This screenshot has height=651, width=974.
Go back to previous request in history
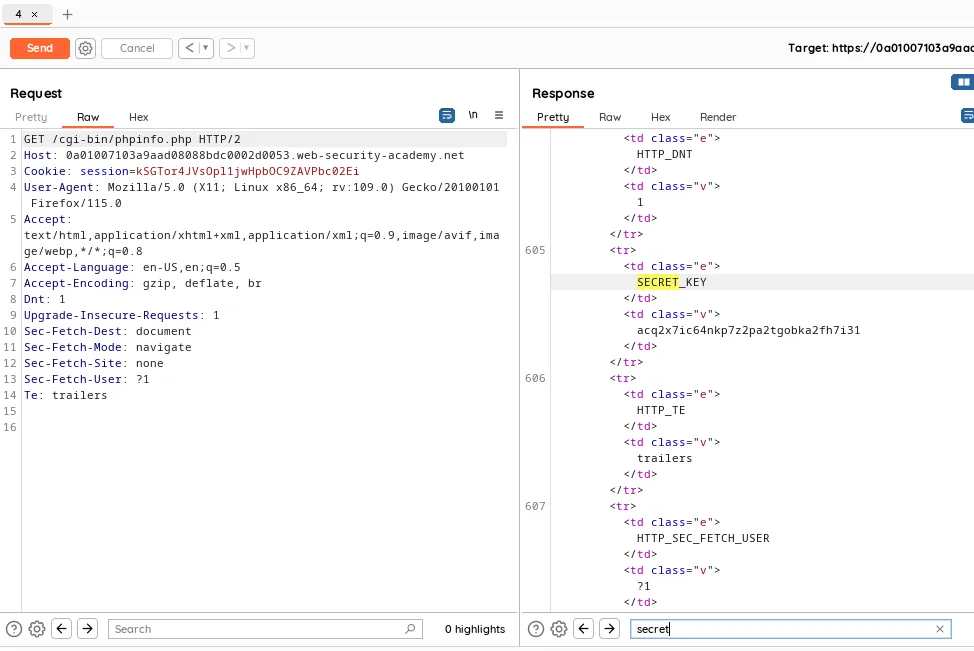coord(189,48)
